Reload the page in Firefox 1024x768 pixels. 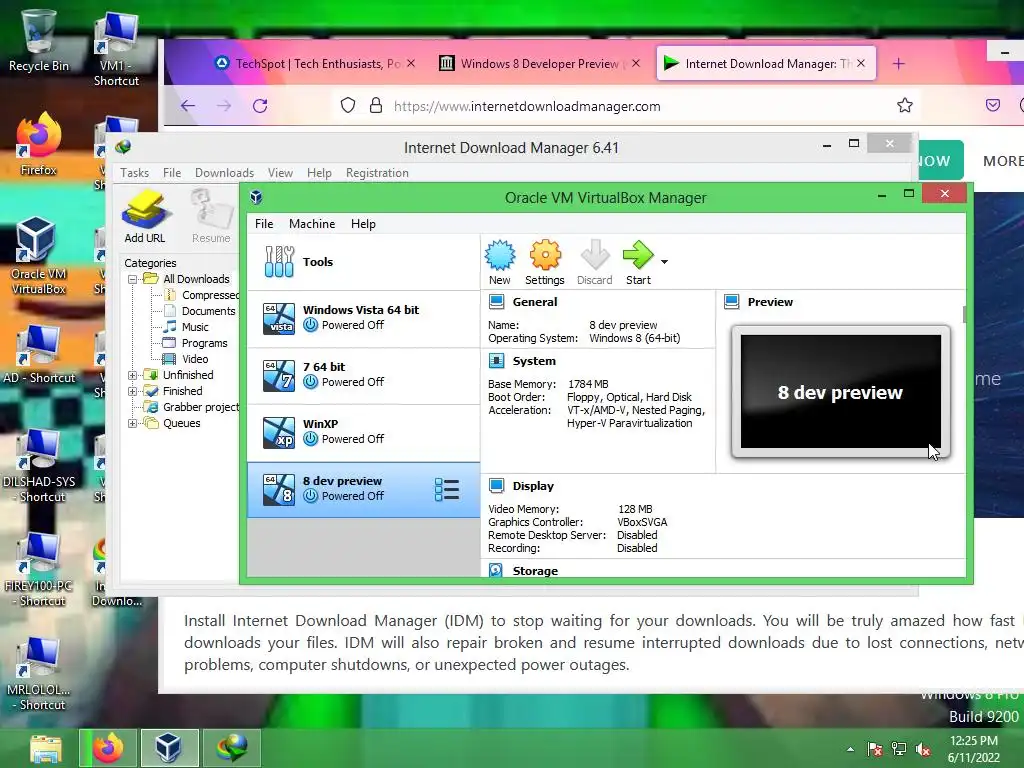click(260, 106)
